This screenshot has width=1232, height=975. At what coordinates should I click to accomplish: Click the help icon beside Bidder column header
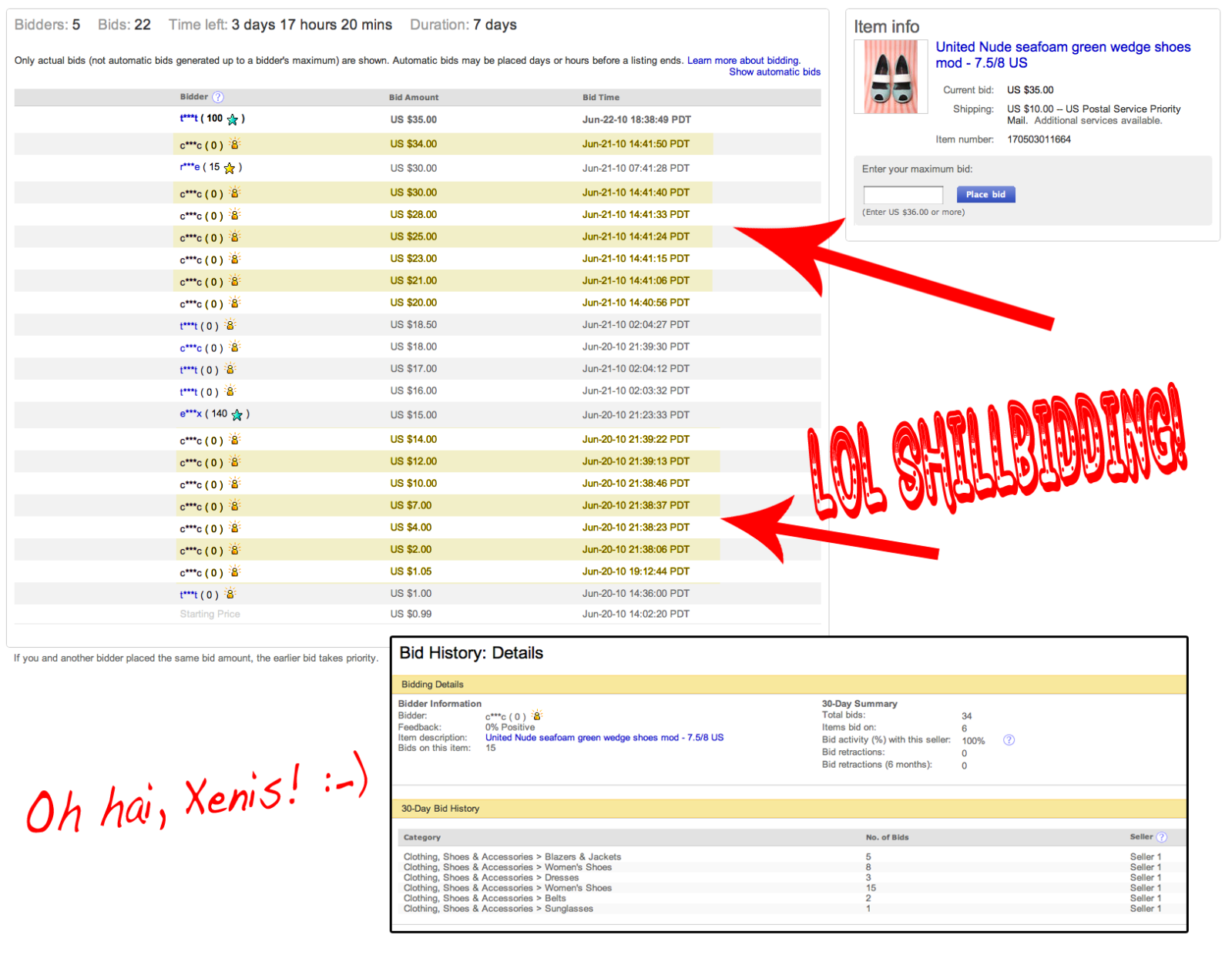[218, 97]
